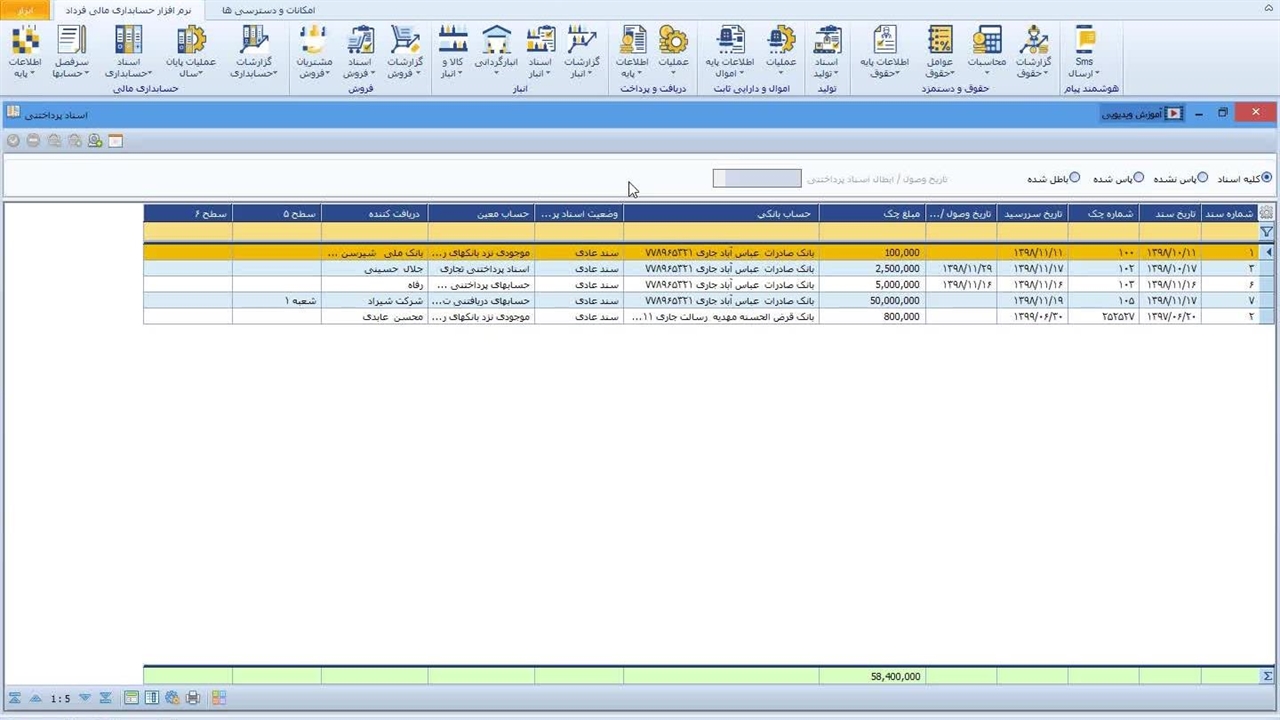The image size is (1280, 720).
Task: Click the print icon in bottom toolbar
Action: 194,698
